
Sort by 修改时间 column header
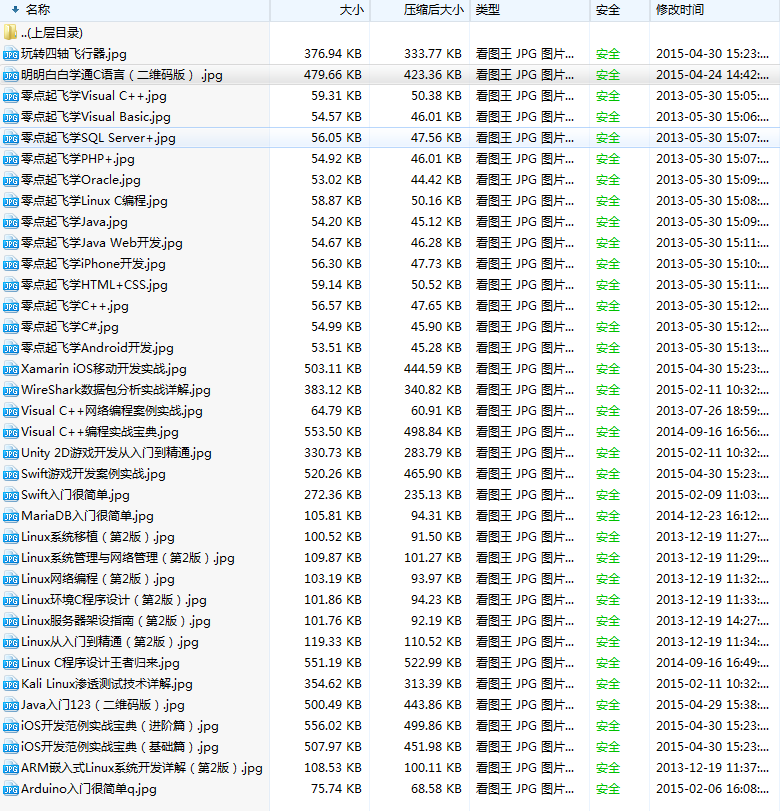680,10
